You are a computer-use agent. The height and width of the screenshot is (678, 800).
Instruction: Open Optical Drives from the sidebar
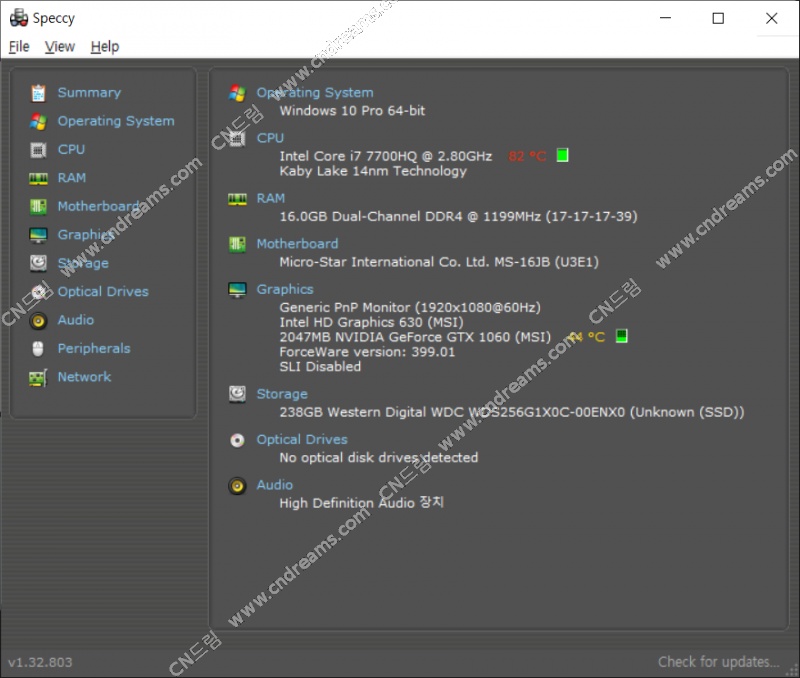(x=103, y=292)
